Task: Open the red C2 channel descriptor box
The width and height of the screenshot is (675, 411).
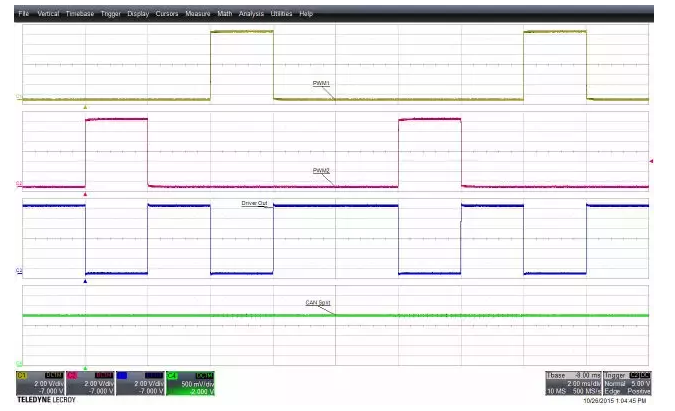Action: click(x=90, y=383)
